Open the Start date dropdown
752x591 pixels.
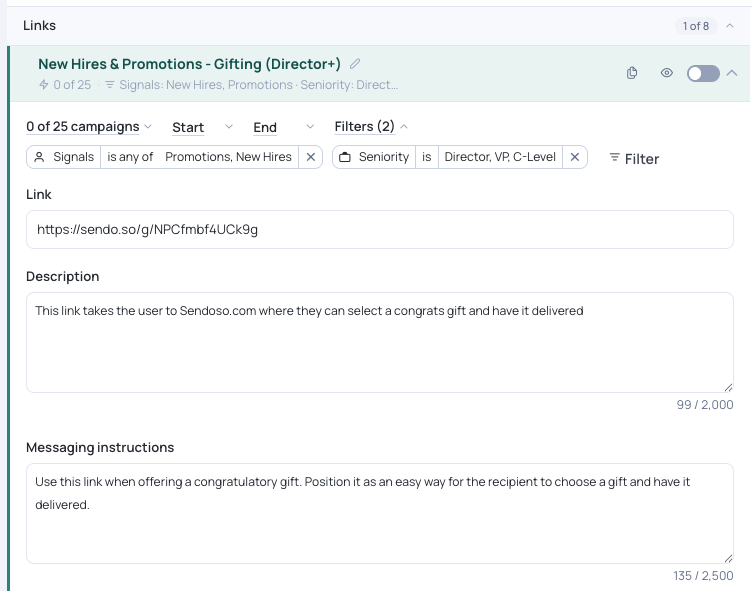(202, 127)
